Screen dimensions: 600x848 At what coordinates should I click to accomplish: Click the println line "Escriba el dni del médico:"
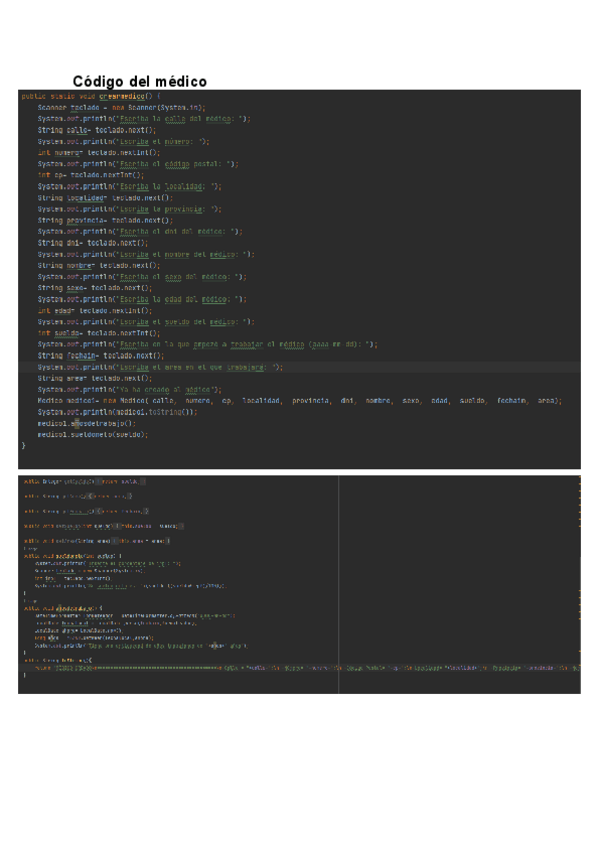click(140, 231)
